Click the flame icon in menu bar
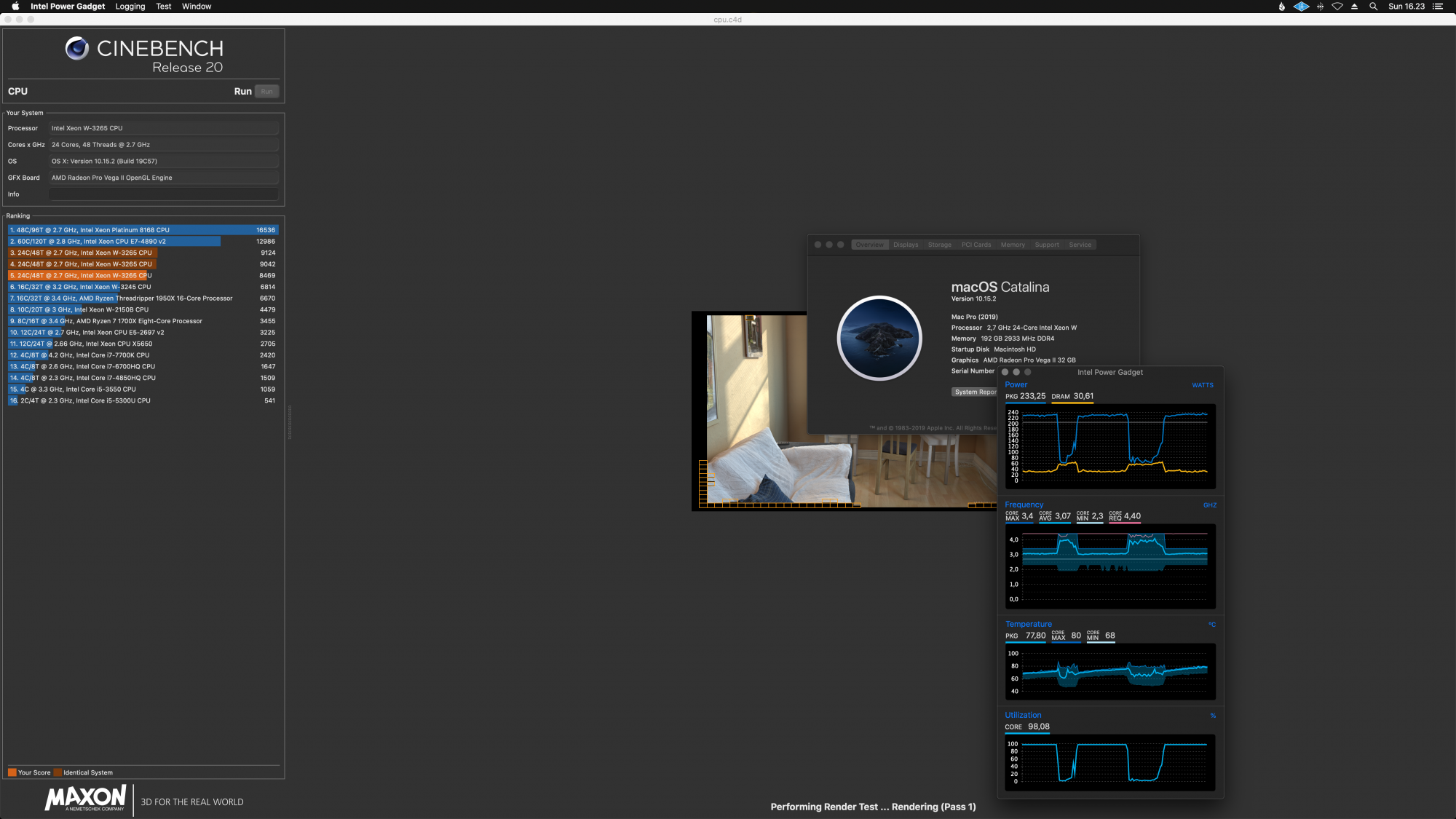Viewport: 1456px width, 819px height. click(1281, 6)
